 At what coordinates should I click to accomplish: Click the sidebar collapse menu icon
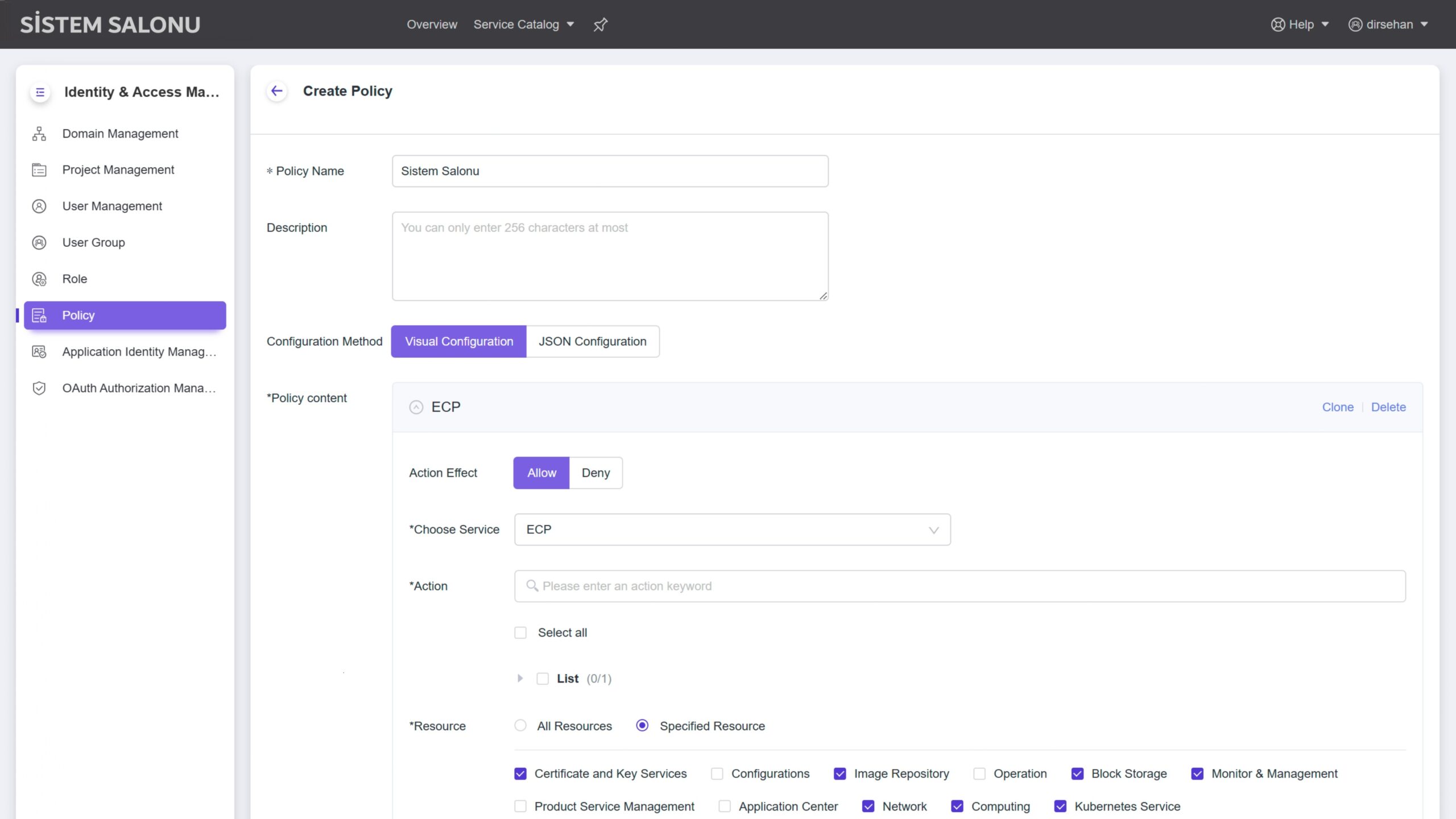click(x=40, y=92)
